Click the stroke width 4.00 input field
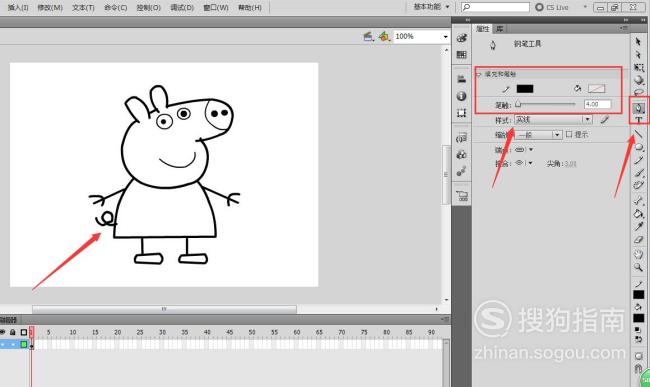 (597, 104)
